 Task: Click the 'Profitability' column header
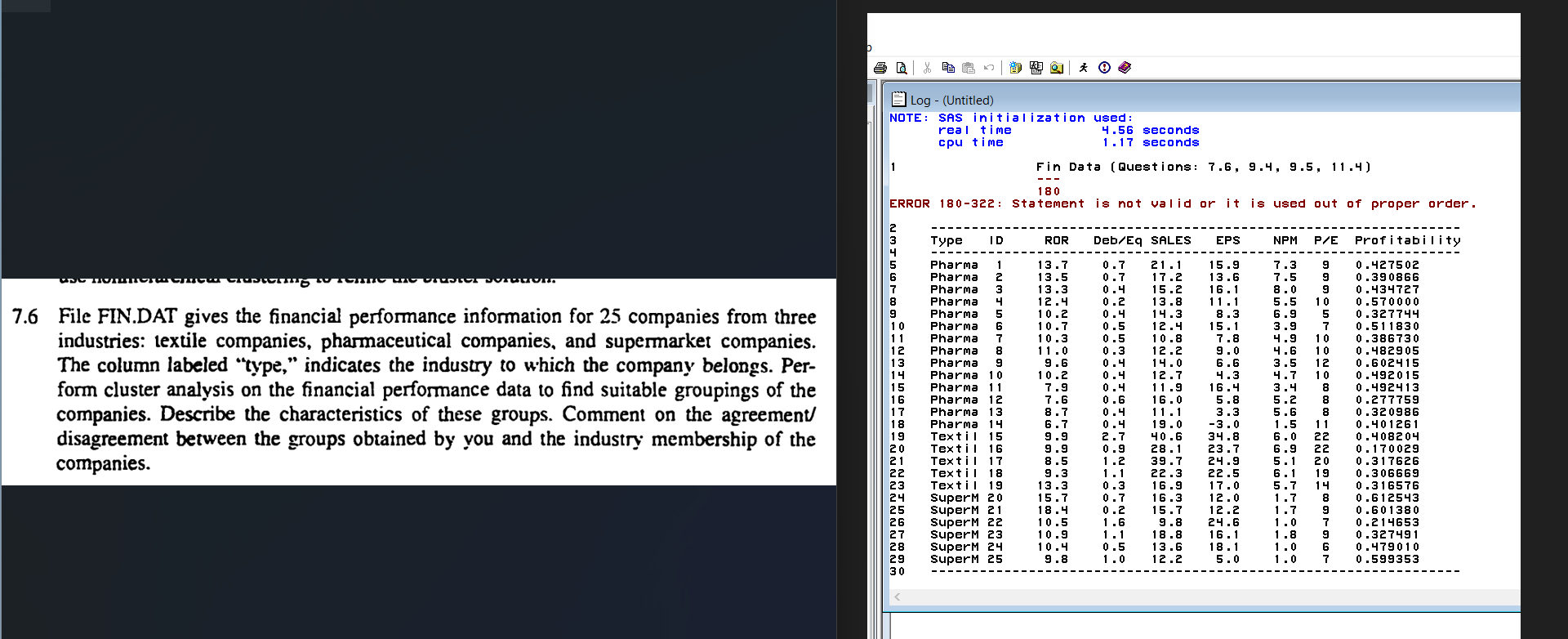(1407, 240)
